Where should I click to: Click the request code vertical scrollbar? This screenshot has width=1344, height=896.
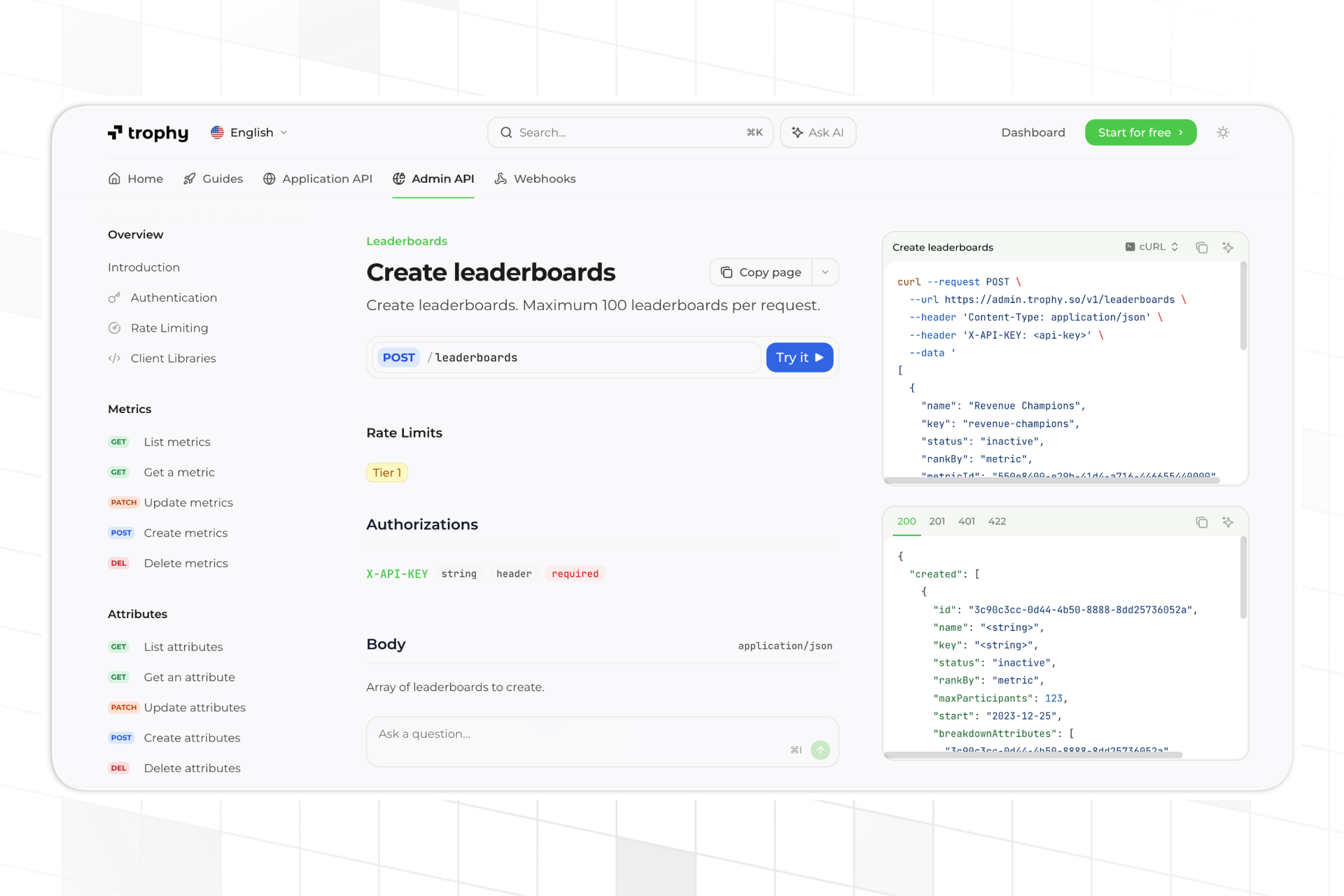1243,306
